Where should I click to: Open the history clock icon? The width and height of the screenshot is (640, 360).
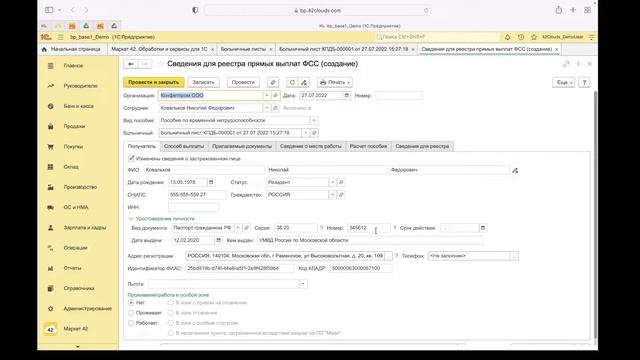(521, 37)
